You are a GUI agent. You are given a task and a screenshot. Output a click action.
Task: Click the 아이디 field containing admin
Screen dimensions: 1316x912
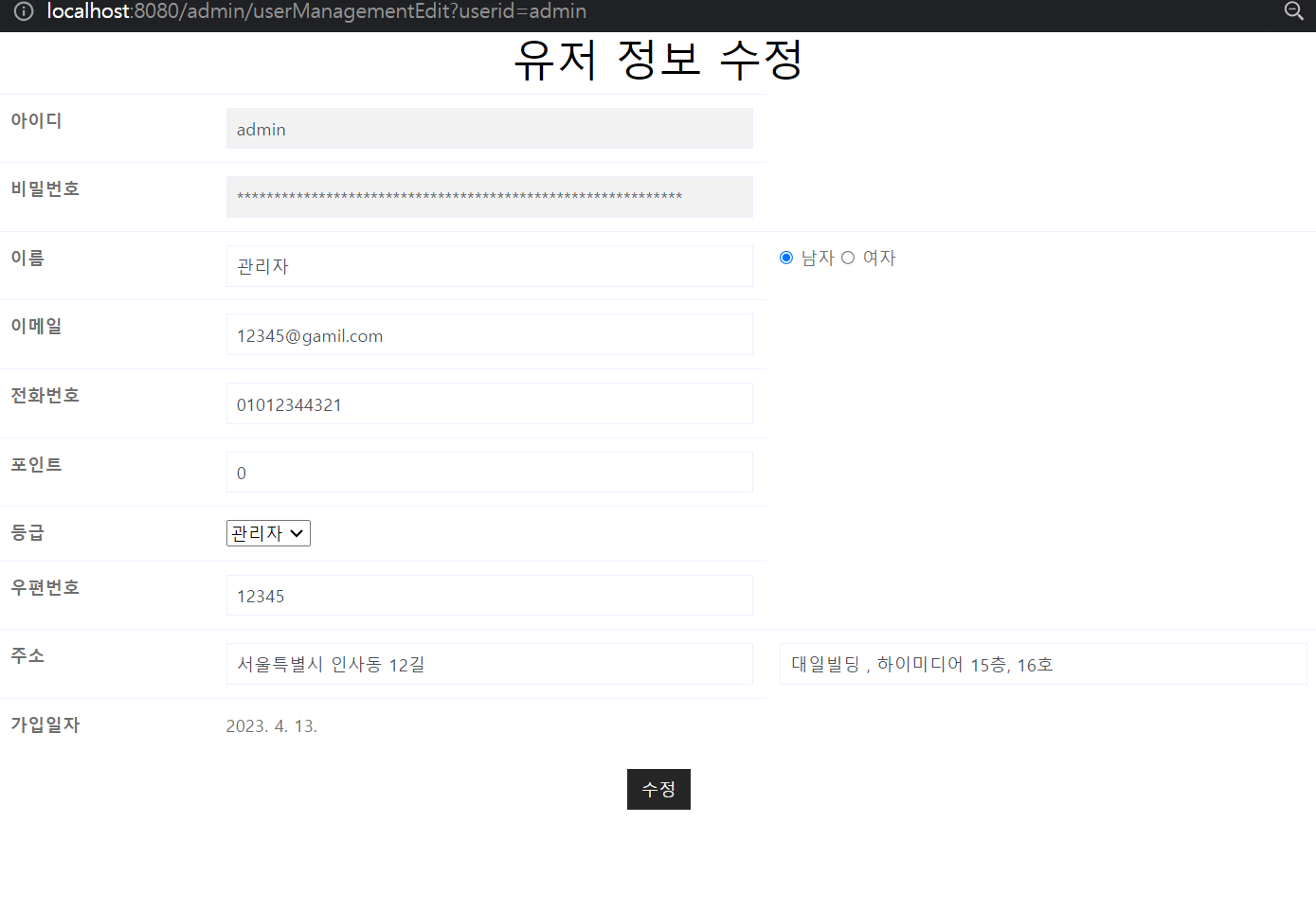pos(490,129)
